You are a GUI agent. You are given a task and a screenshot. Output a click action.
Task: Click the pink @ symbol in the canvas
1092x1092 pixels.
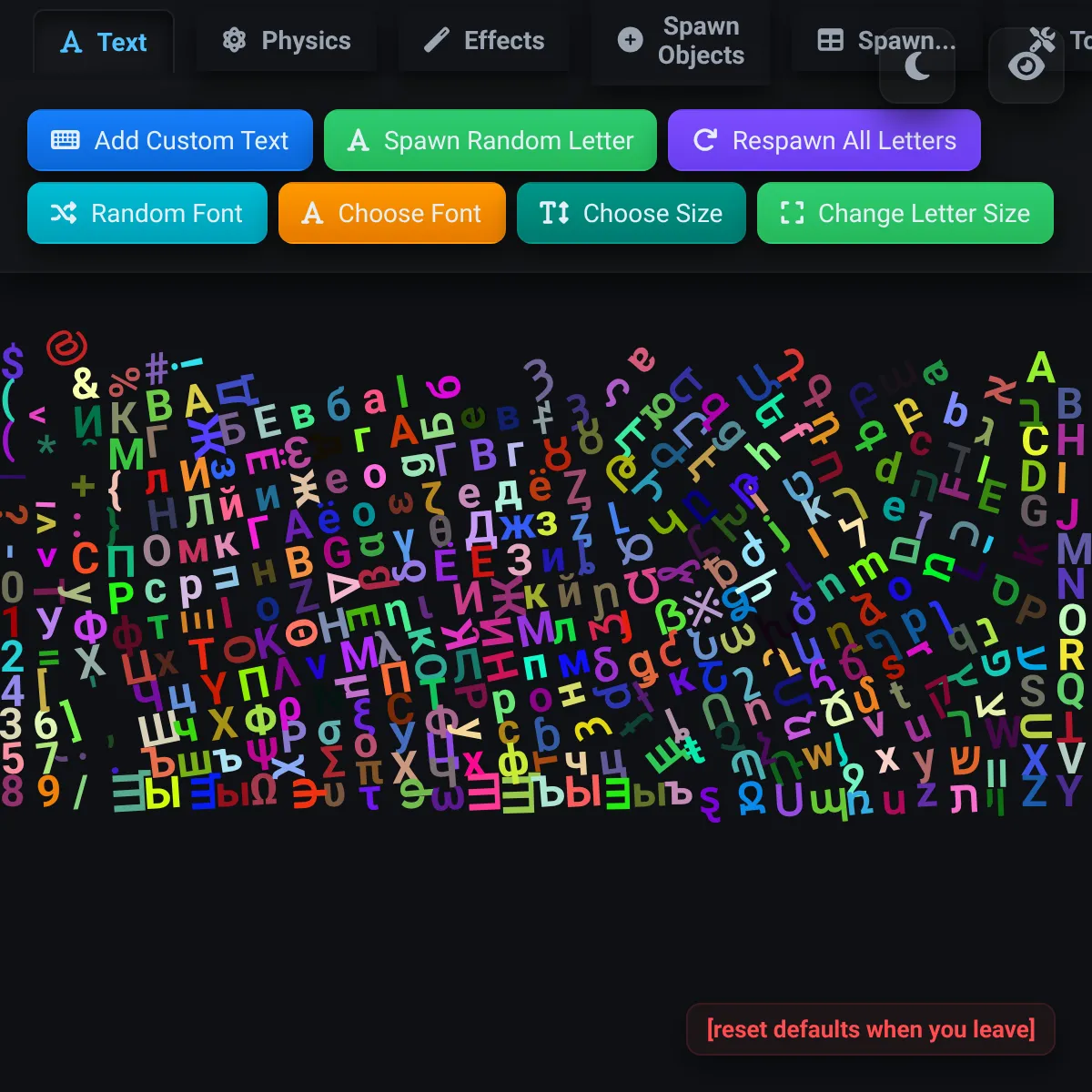[67, 347]
